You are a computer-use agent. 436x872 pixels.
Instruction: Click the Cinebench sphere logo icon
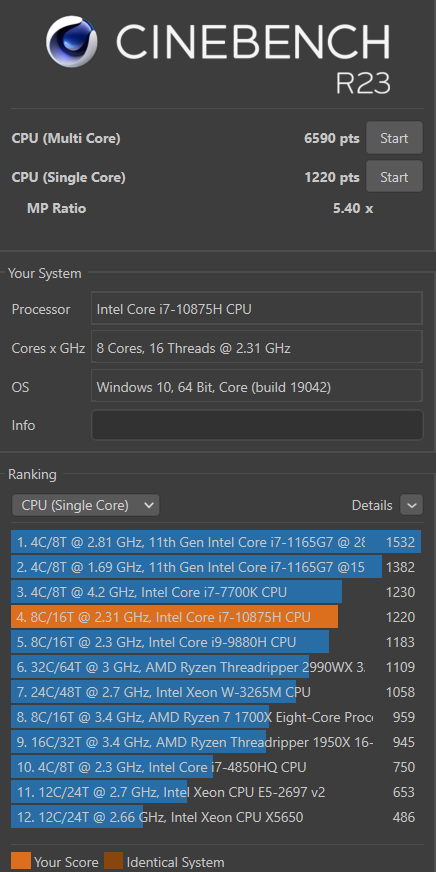pos(72,42)
